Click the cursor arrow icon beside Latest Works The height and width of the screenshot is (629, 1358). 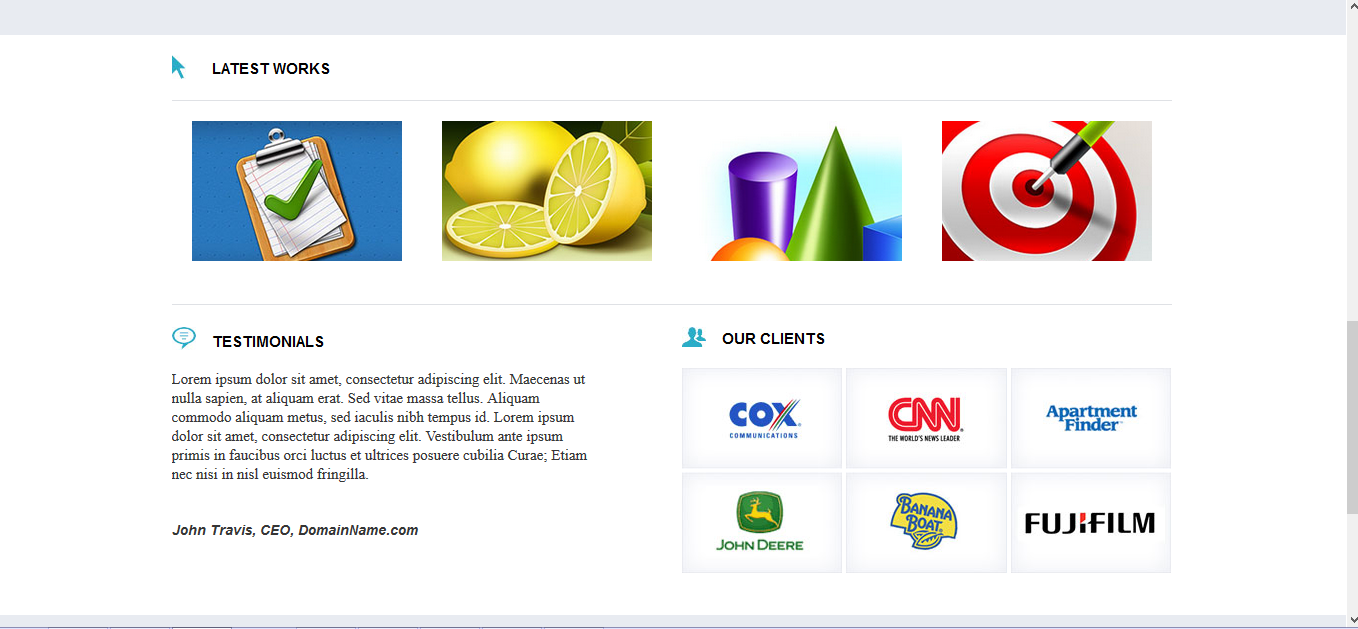(179, 67)
